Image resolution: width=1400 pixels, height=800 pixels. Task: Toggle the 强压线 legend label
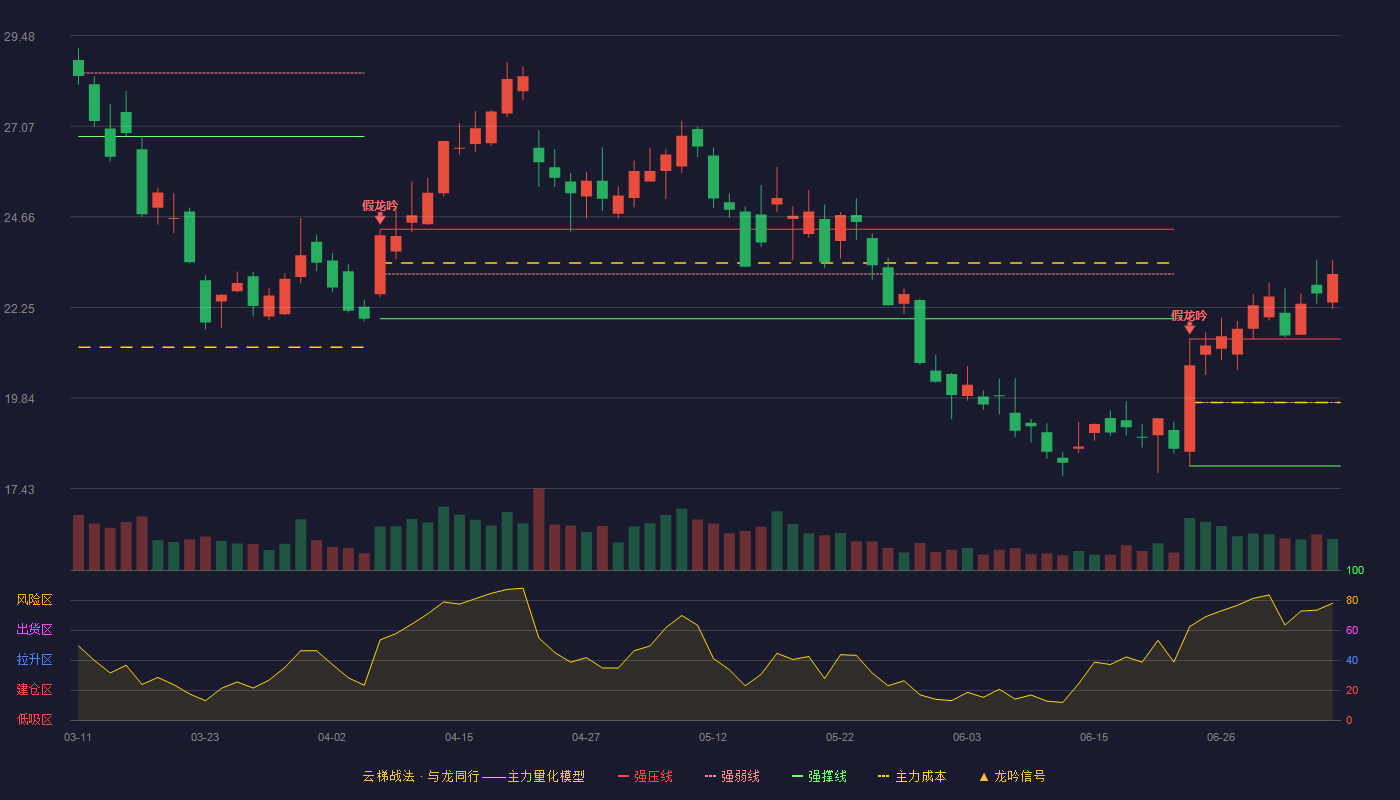point(653,776)
